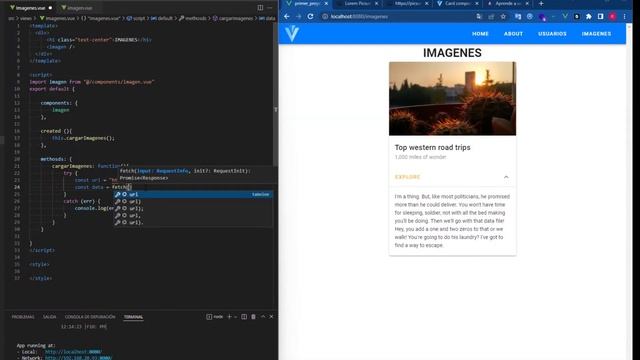Click the browser back arrow
This screenshot has width=640, height=360.
pyautogui.click(x=287, y=16)
